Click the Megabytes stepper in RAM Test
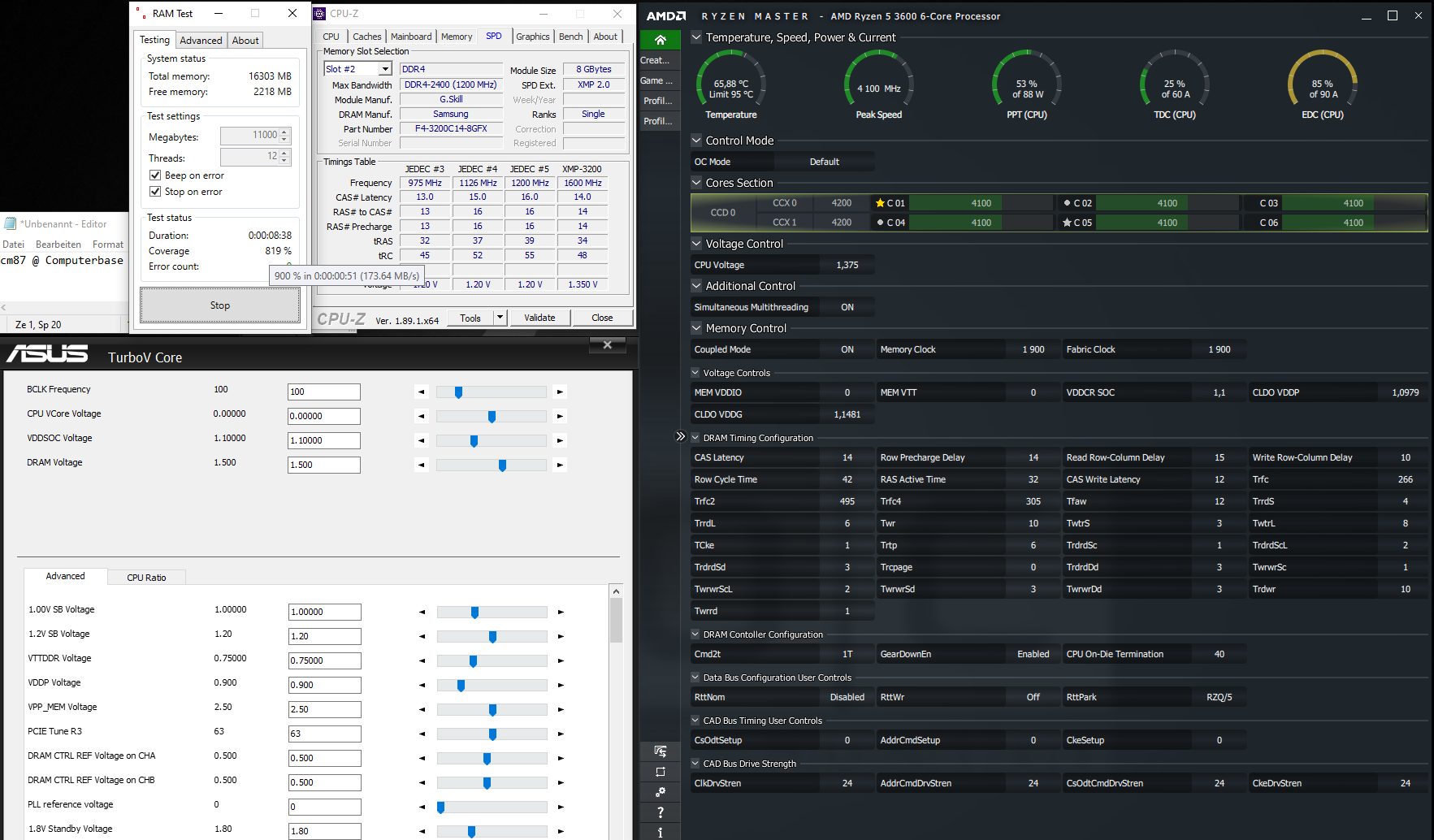This screenshot has width=1434, height=840. [284, 136]
